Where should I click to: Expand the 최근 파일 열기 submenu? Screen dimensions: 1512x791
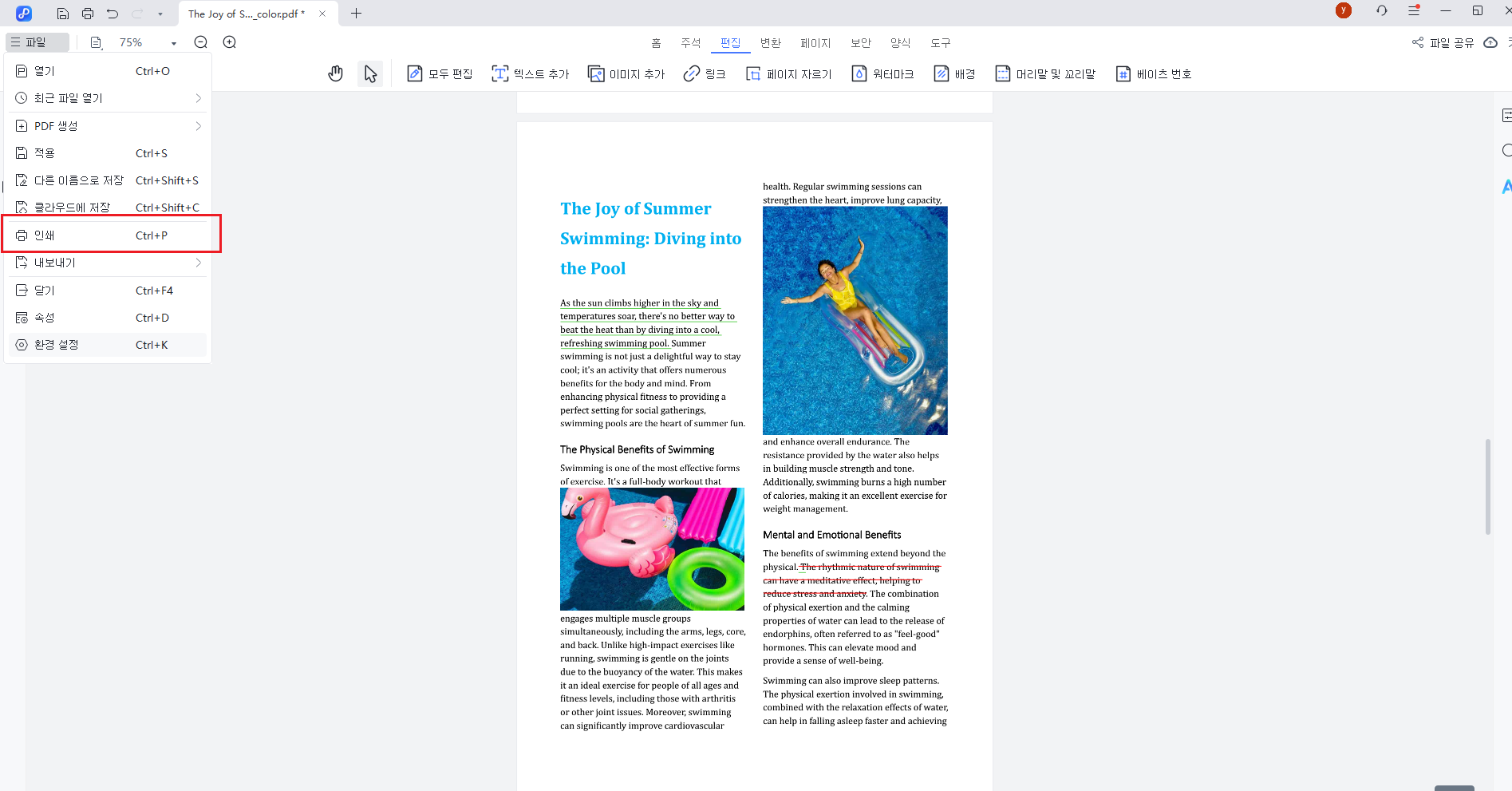coord(108,97)
